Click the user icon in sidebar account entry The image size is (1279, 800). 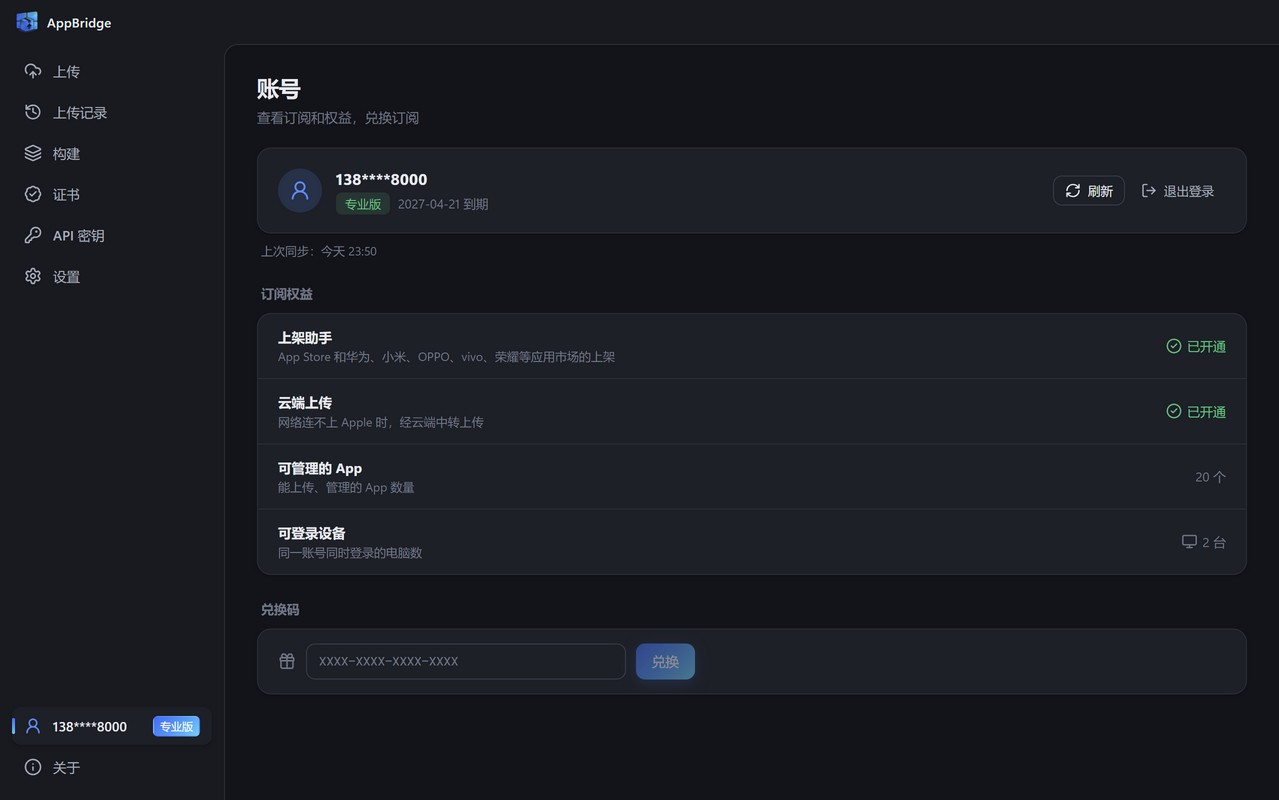(x=33, y=726)
